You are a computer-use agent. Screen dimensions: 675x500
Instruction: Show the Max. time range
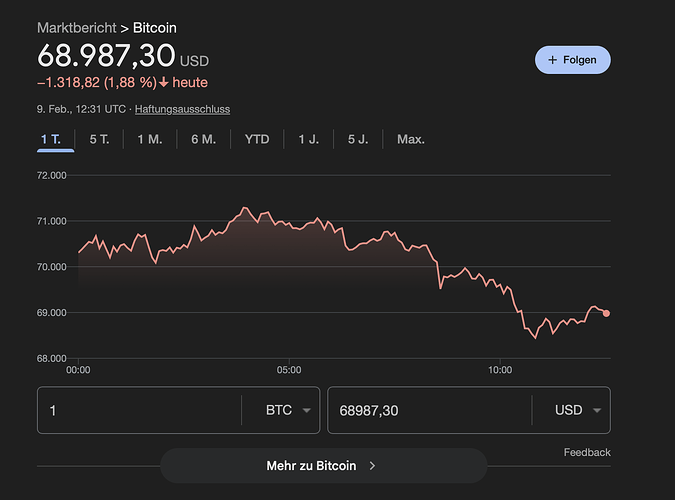(411, 139)
